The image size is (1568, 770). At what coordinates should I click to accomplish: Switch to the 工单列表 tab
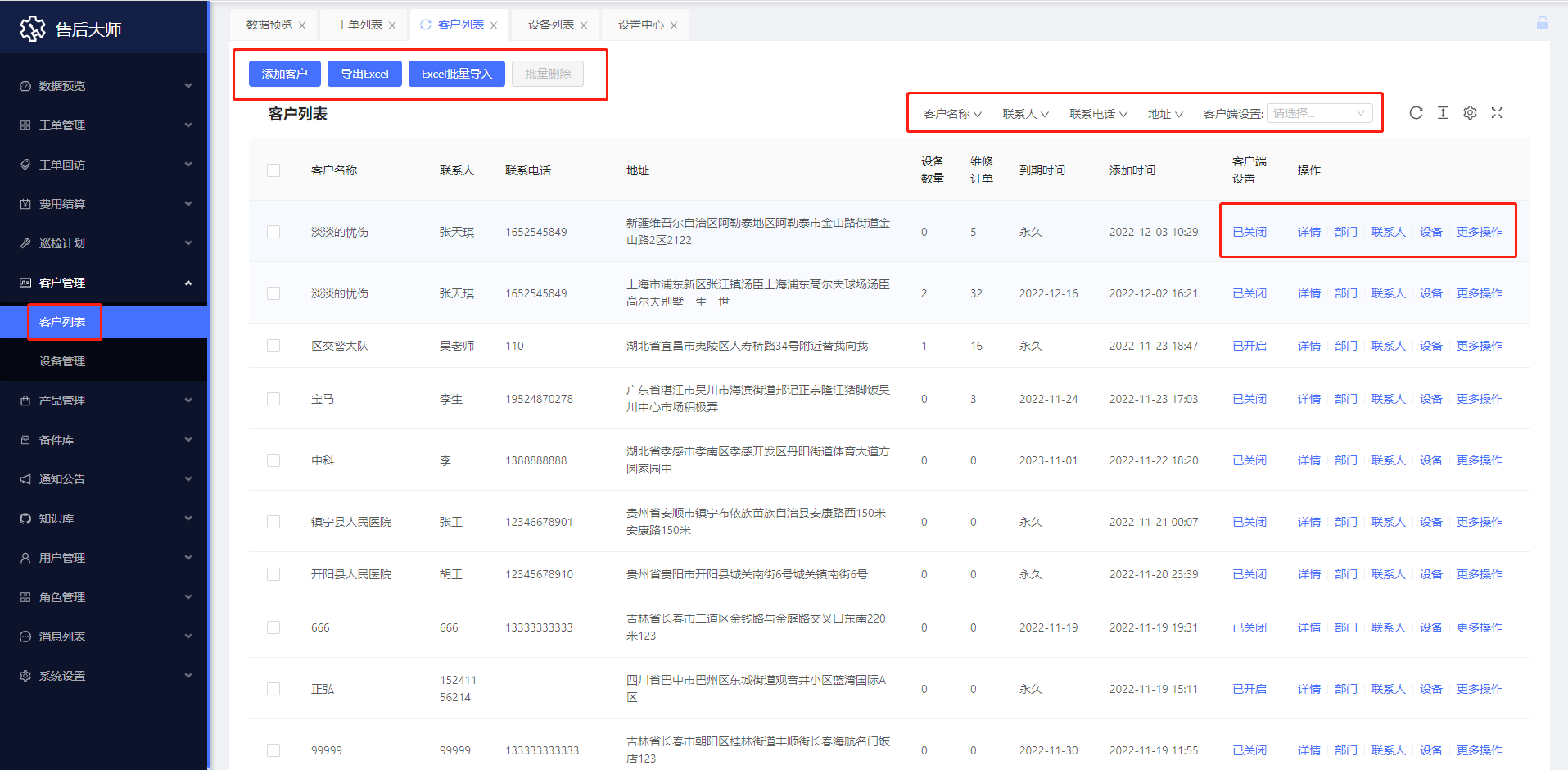coord(359,25)
